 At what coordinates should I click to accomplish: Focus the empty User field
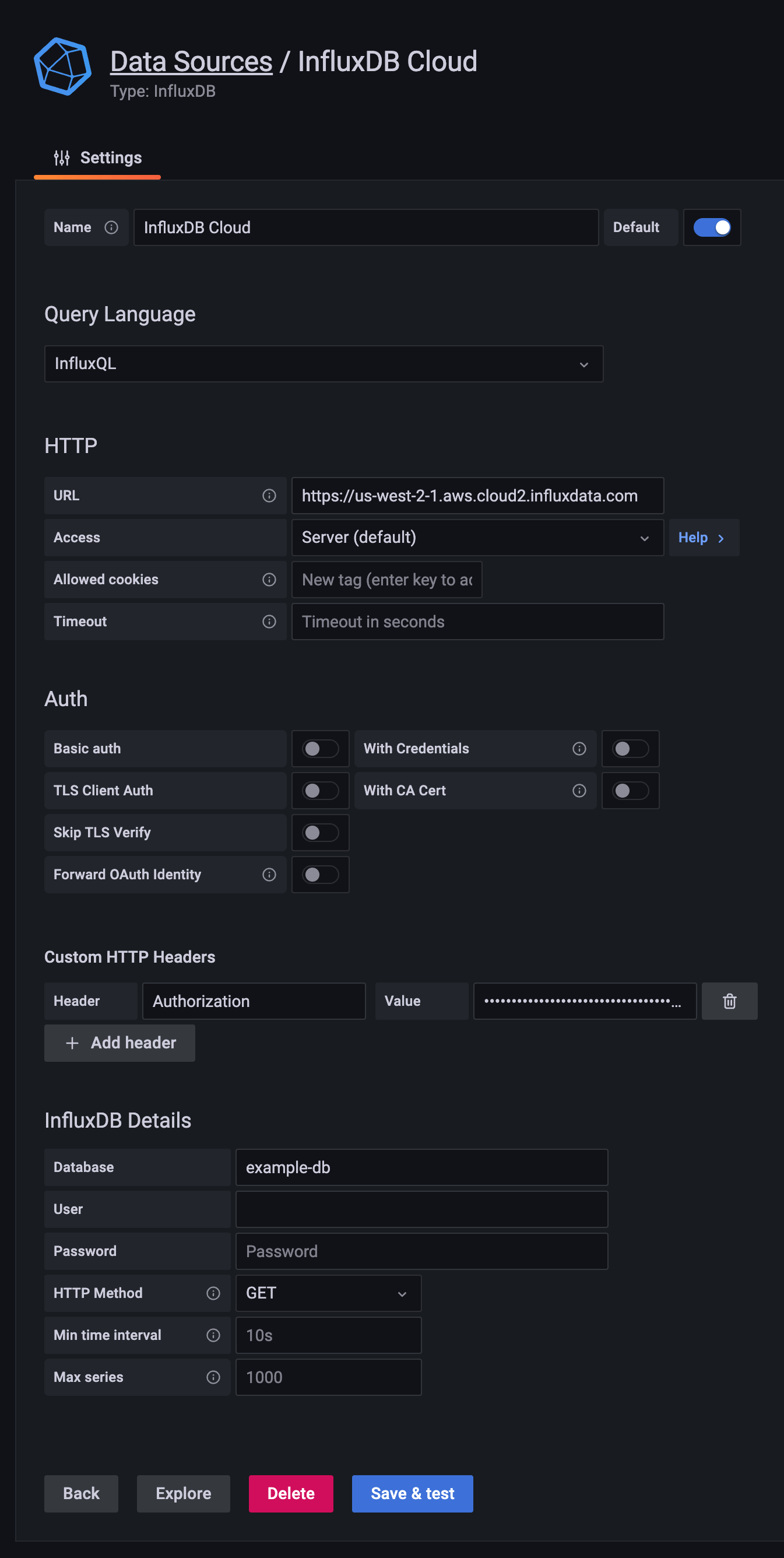(x=421, y=1210)
